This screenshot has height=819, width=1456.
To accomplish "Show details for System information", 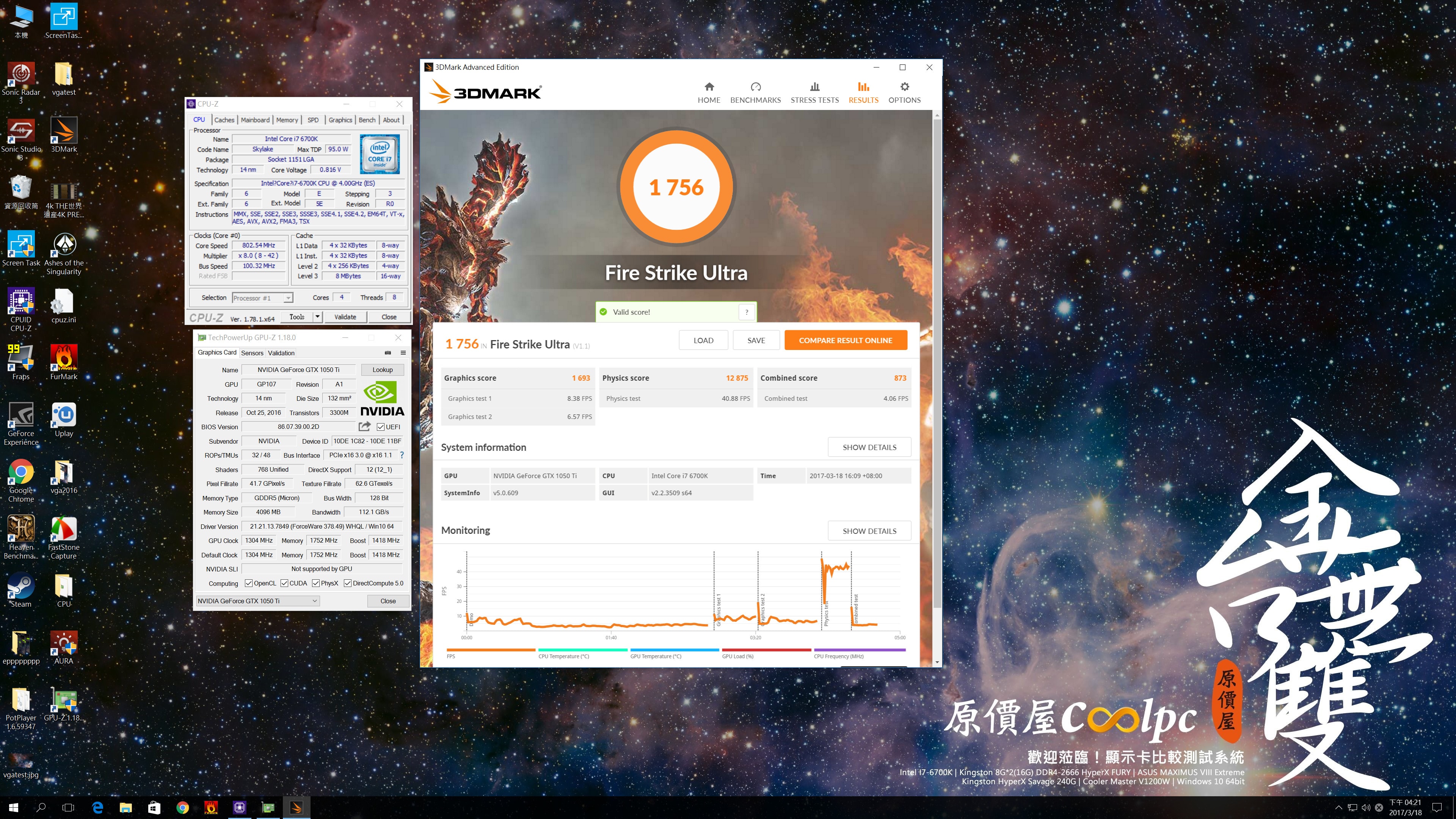I will (x=869, y=447).
